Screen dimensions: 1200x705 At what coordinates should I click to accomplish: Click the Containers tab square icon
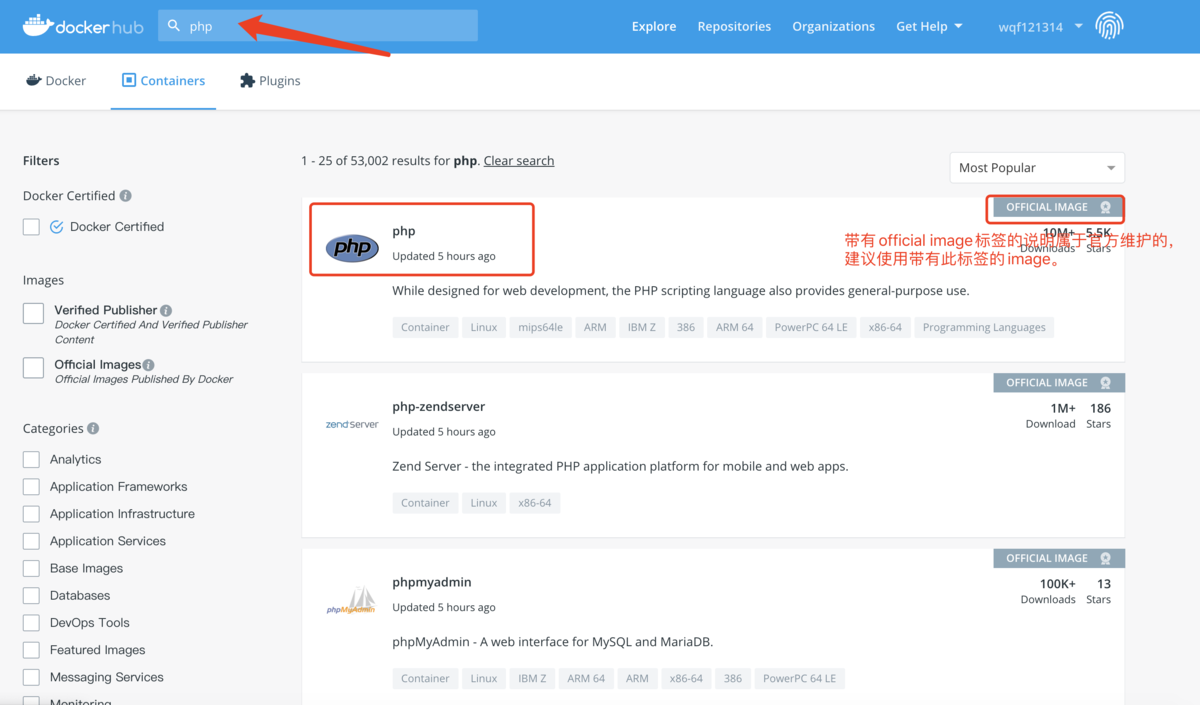click(x=128, y=80)
